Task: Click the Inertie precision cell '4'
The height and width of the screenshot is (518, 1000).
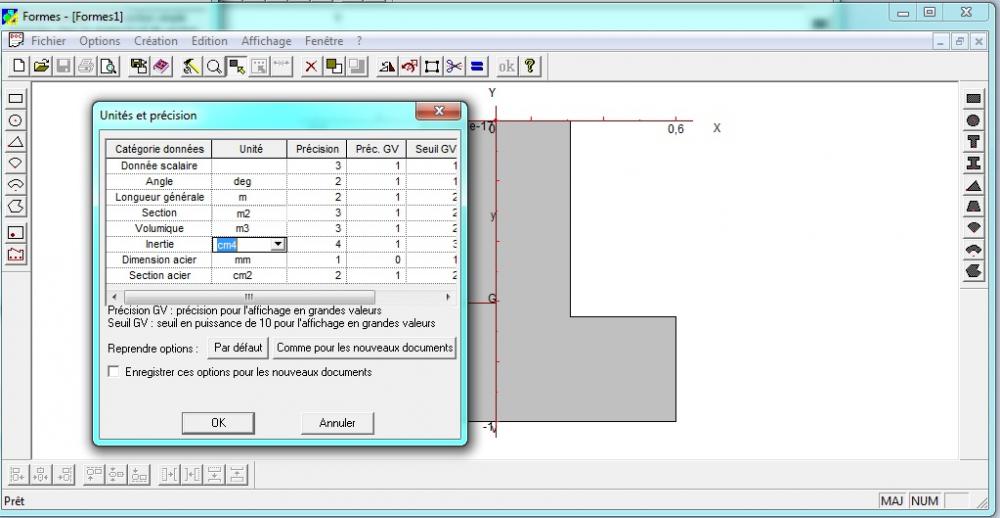Action: click(316, 244)
